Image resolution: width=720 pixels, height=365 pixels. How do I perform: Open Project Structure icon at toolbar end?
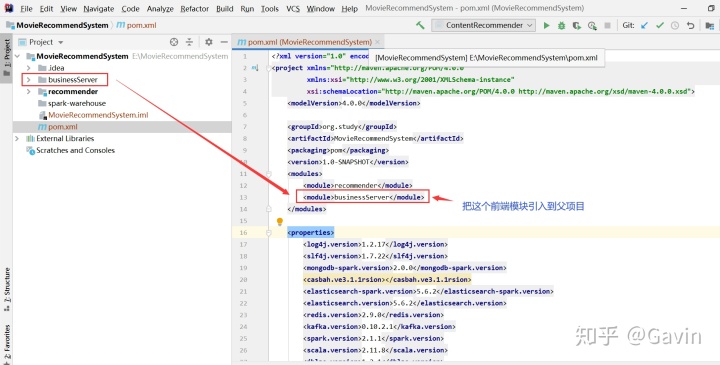pyautogui.click(x=710, y=26)
